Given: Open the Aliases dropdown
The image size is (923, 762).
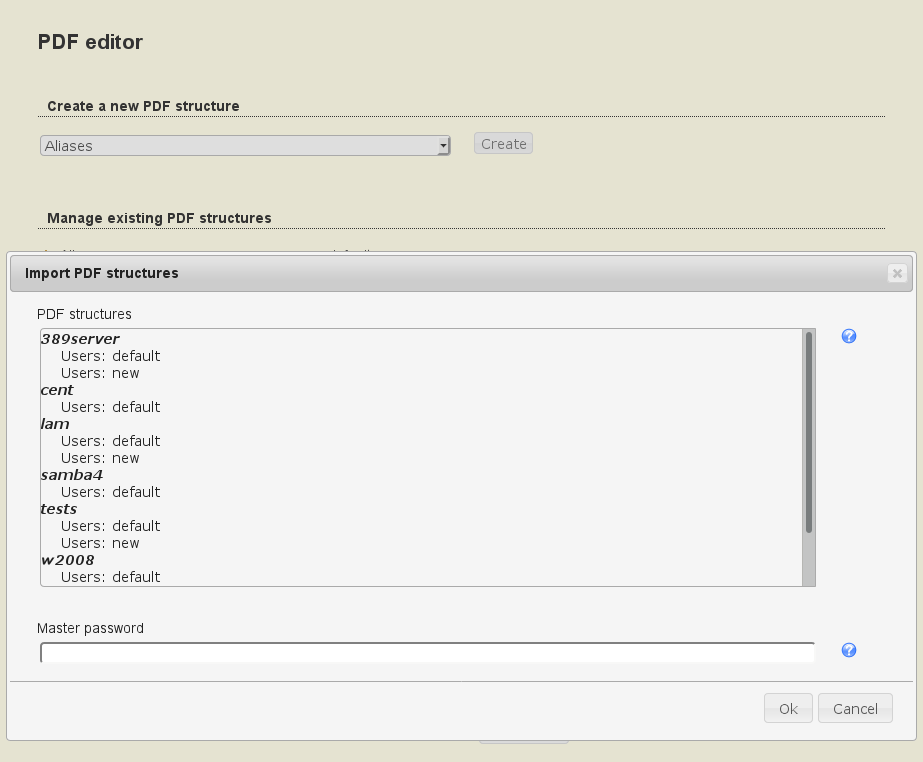Looking at the screenshot, I should pos(245,146).
